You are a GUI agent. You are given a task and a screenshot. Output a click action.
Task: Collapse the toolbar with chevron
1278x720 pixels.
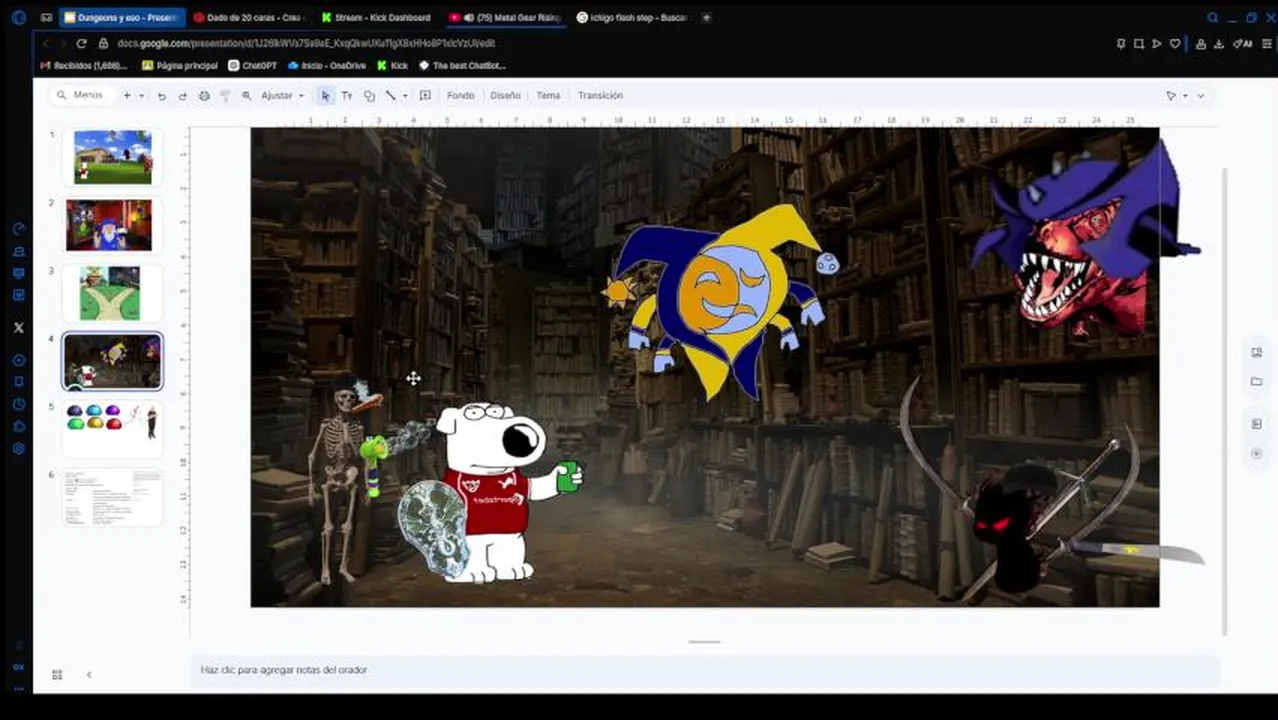tap(1200, 96)
